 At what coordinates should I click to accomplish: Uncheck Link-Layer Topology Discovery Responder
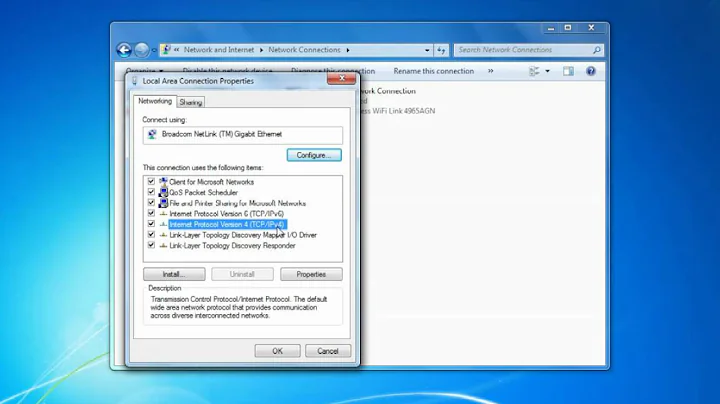(151, 245)
